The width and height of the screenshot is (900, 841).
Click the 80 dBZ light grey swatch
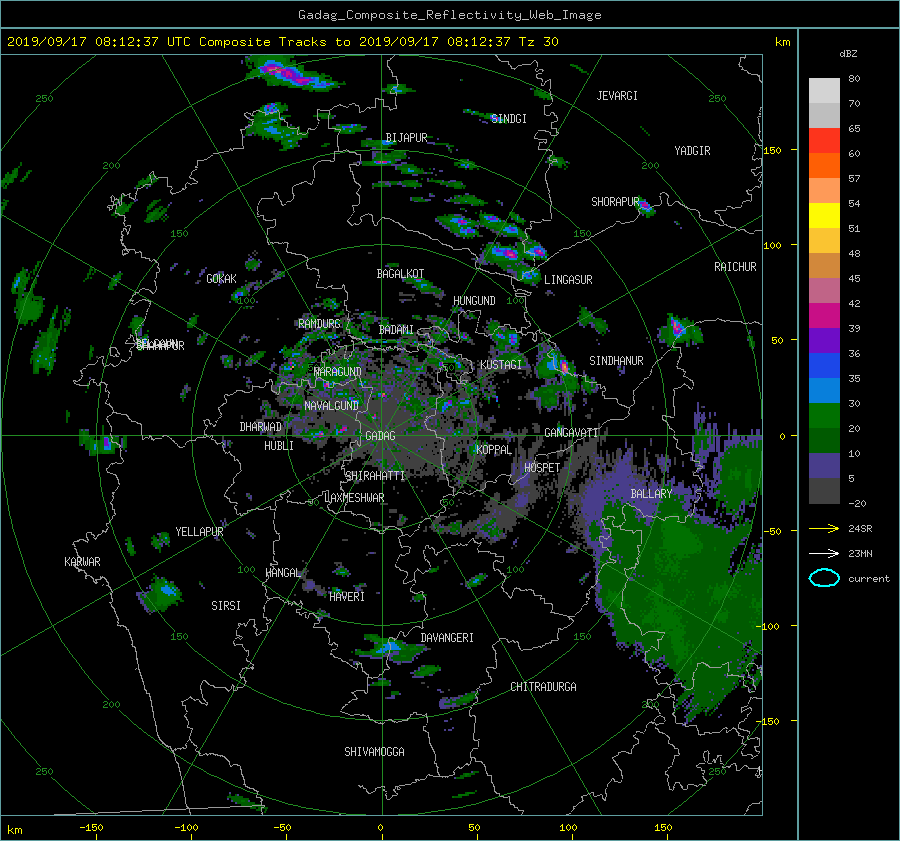[x=824, y=91]
